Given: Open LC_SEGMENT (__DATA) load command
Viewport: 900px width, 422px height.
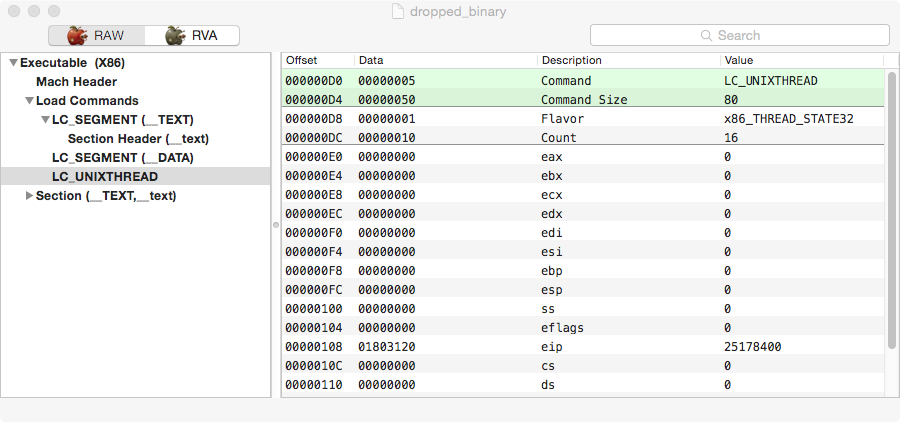Looking at the screenshot, I should coord(122,158).
